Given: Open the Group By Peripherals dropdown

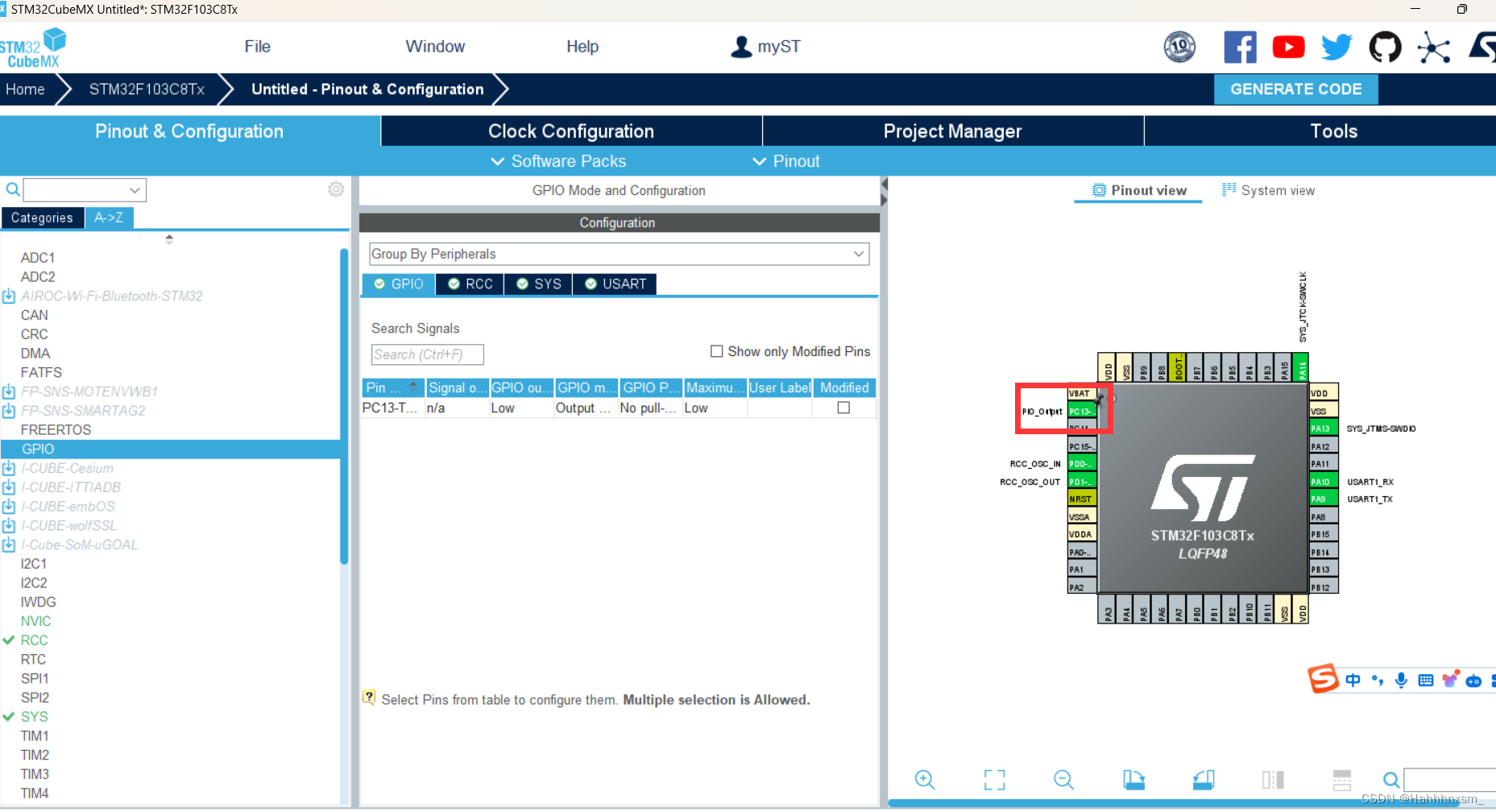Looking at the screenshot, I should click(x=619, y=254).
